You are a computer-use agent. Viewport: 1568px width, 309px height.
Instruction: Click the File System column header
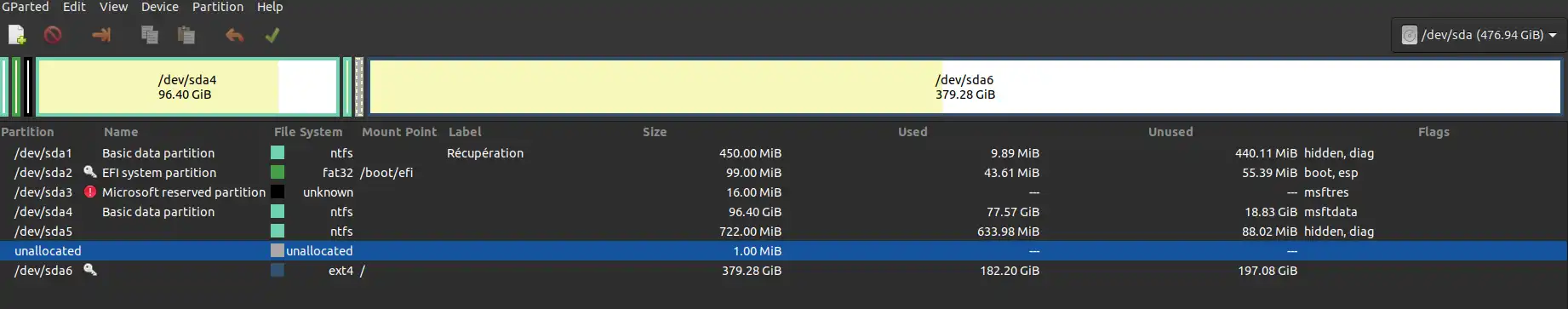[x=308, y=132]
